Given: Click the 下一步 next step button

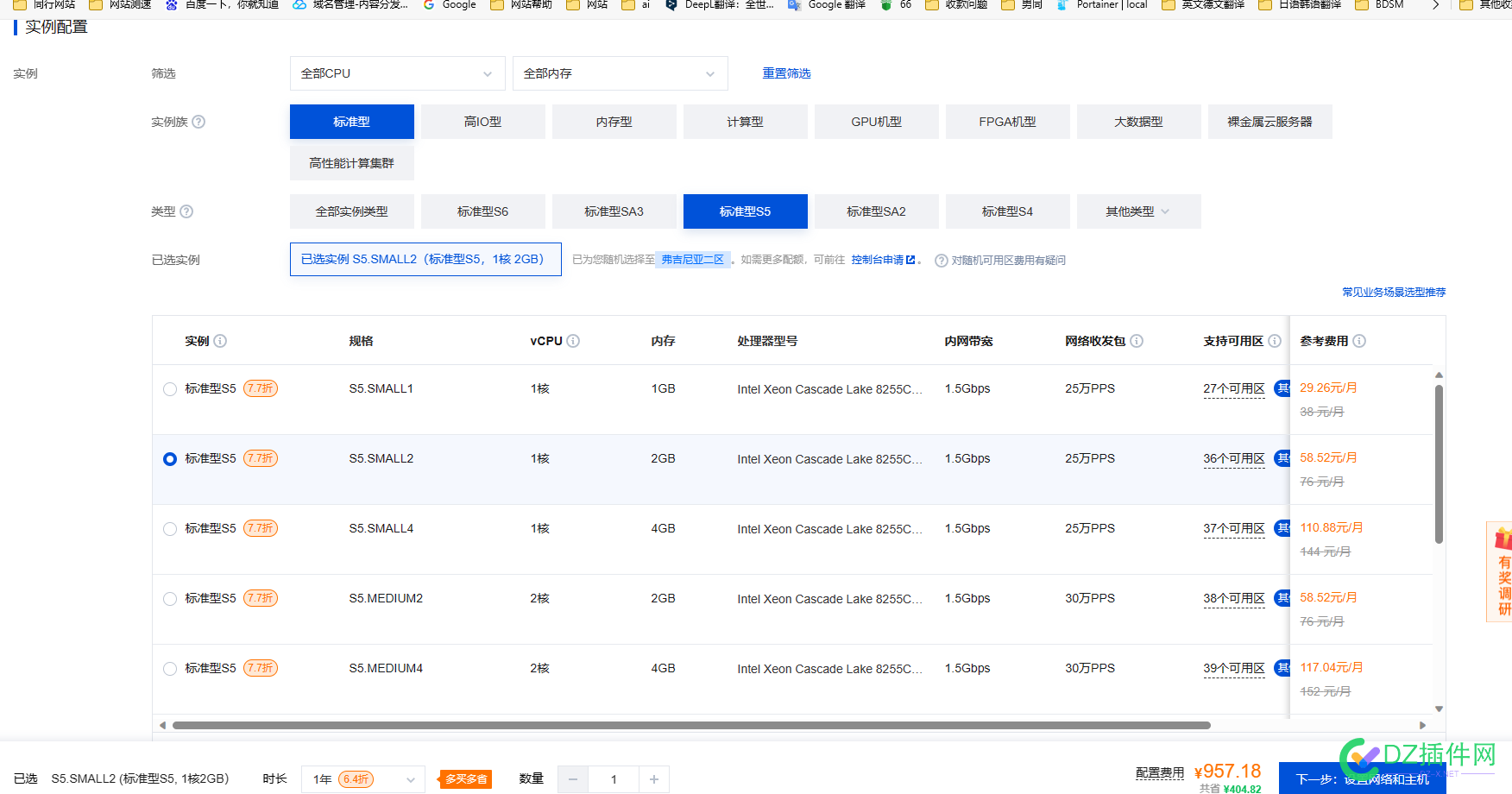Looking at the screenshot, I should pos(1362,778).
